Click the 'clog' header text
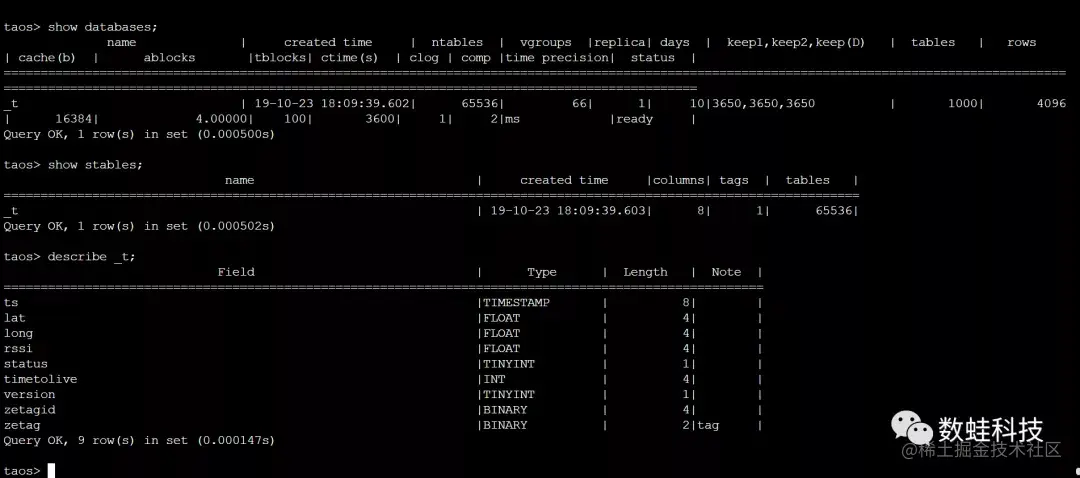 (x=424, y=58)
